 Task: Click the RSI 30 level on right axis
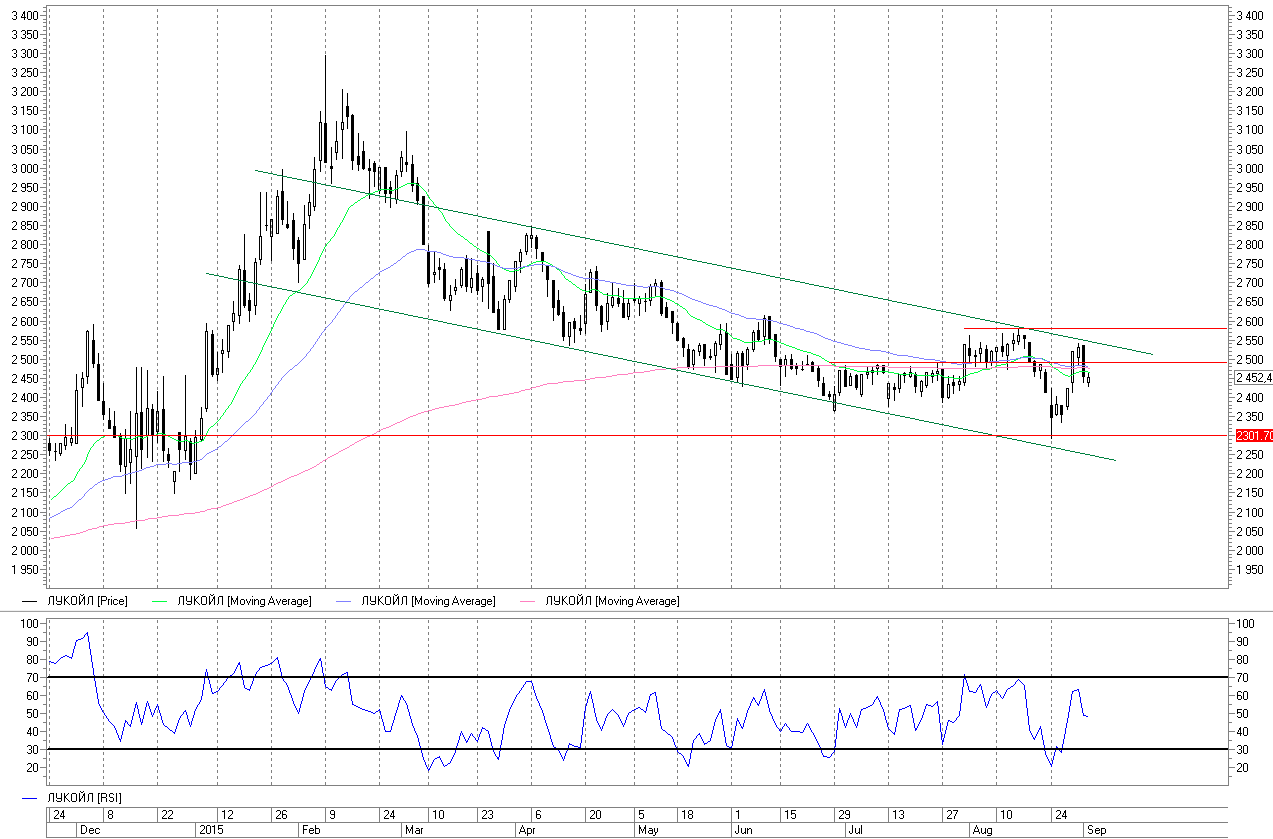1244,750
